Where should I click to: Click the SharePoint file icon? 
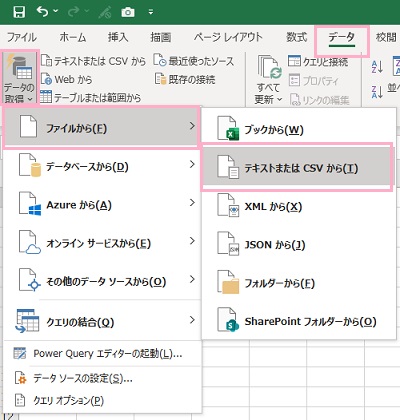pos(228,320)
